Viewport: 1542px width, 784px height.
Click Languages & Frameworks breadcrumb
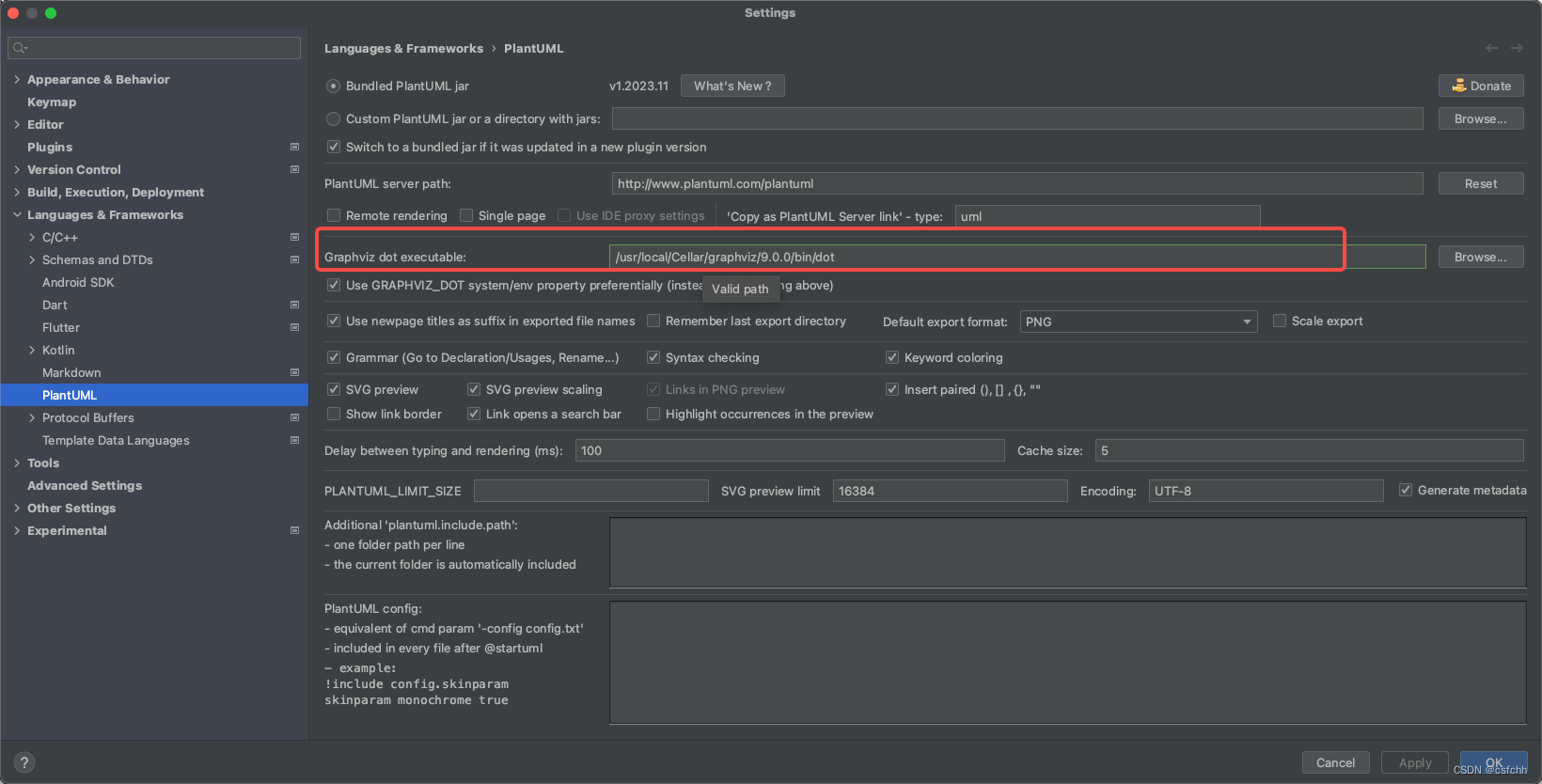[x=403, y=48]
